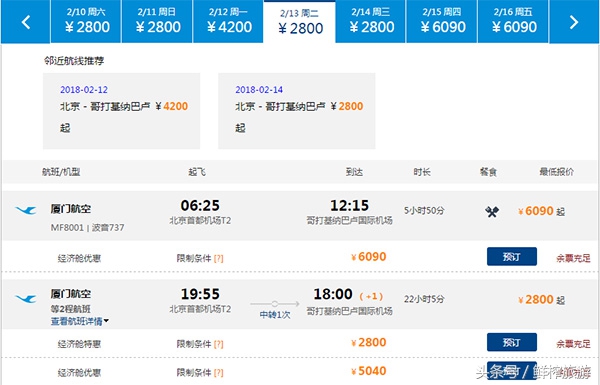Select the 2/13 Tuesday ¥2800 date tab
600x385 pixels.
point(299,22)
